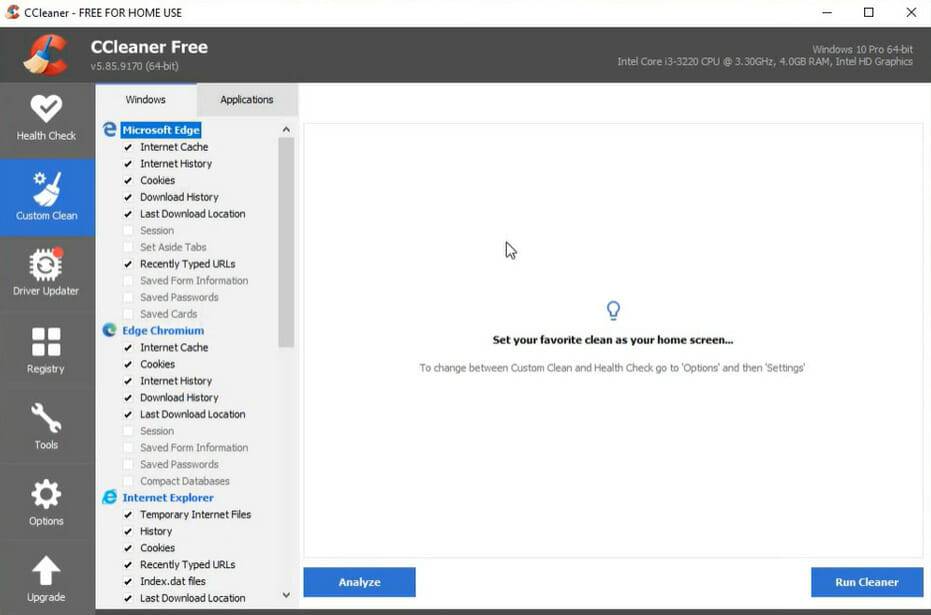Click the Analyze button
Viewport: 931px width, 615px height.
[359, 582]
